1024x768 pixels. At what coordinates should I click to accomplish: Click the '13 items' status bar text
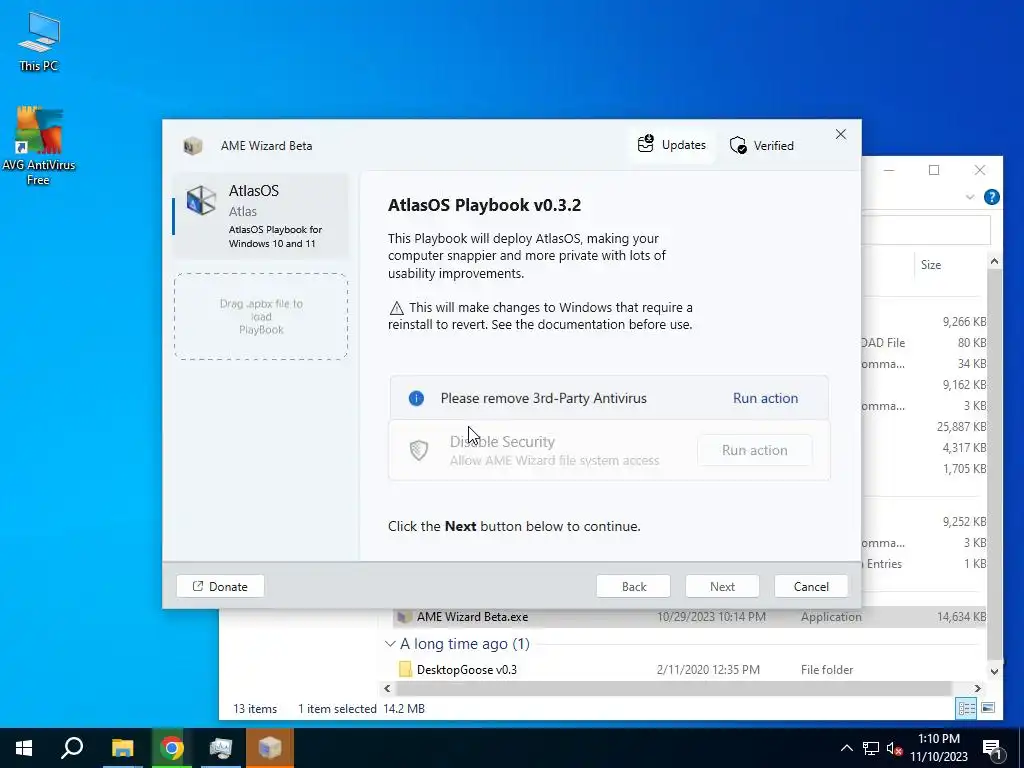click(255, 709)
